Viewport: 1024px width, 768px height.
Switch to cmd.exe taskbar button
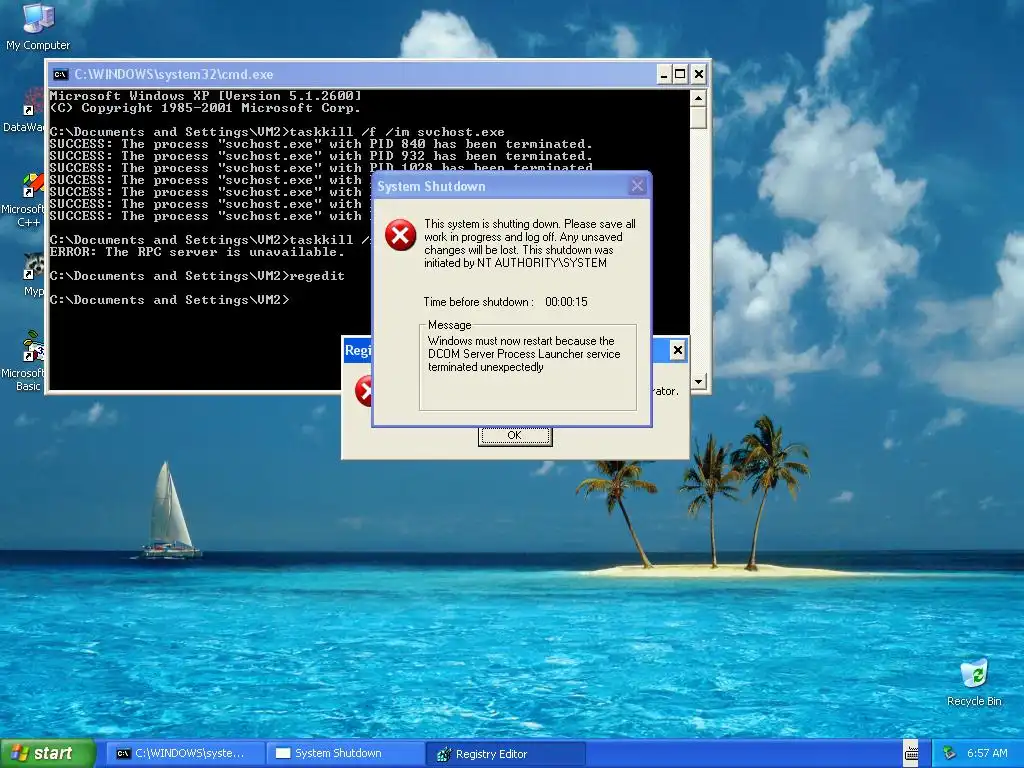[185, 753]
